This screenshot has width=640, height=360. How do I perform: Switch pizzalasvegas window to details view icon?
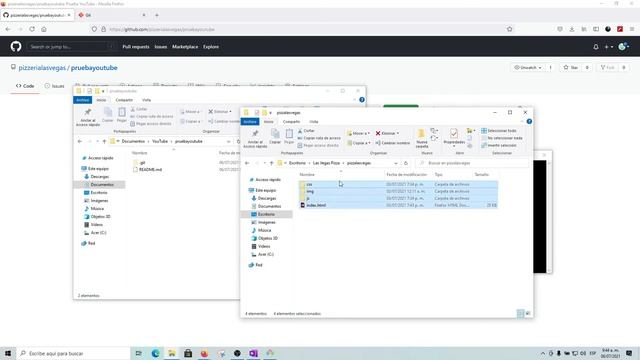coord(520,313)
